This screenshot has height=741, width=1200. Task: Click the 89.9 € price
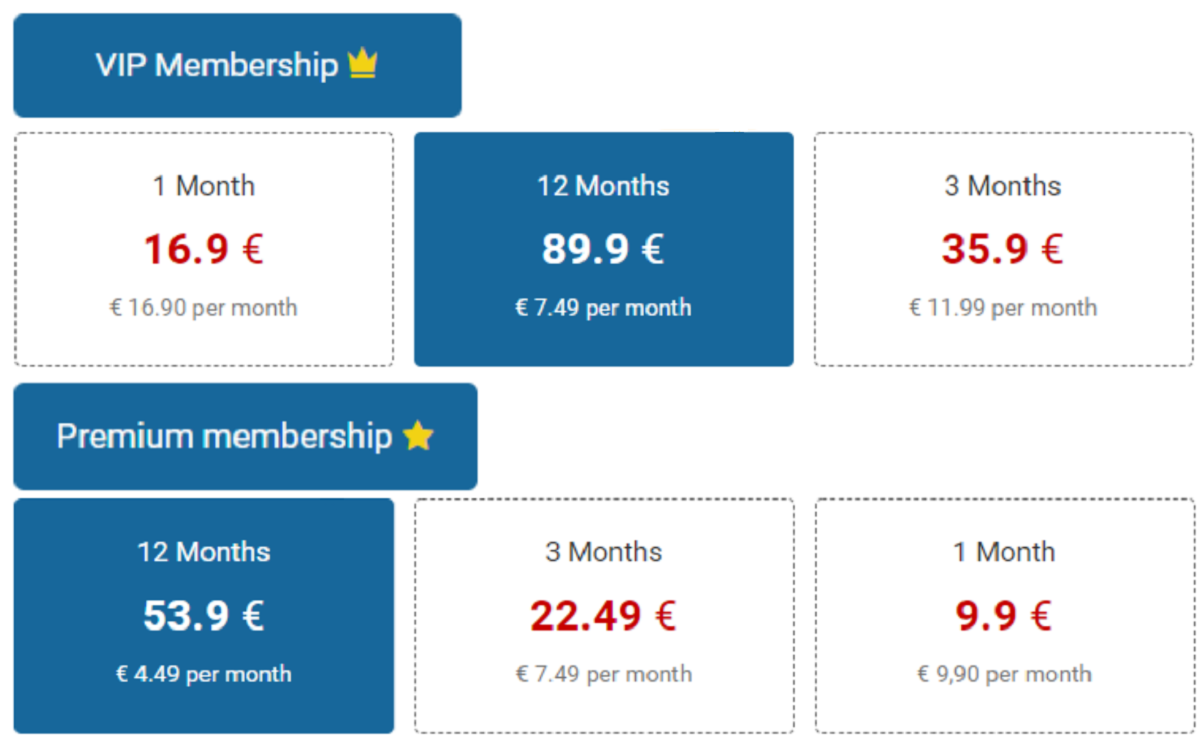[603, 249]
